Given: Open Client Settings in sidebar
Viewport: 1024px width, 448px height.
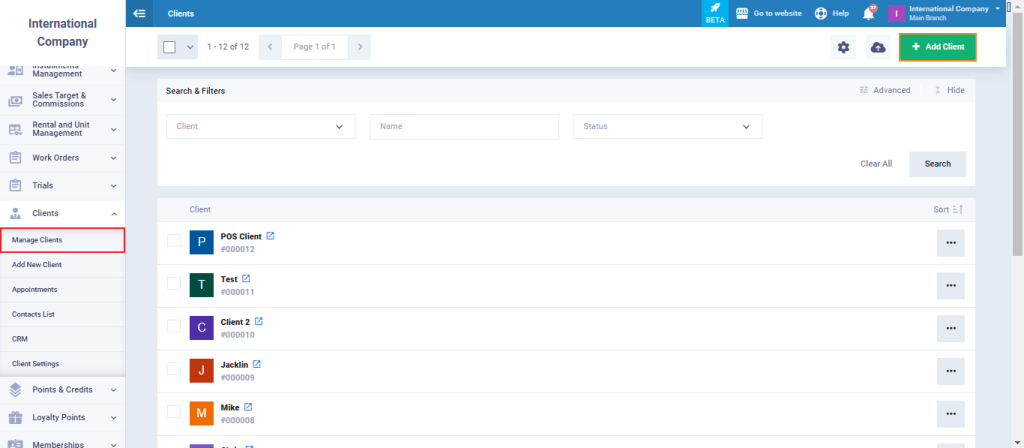Looking at the screenshot, I should [63, 364].
